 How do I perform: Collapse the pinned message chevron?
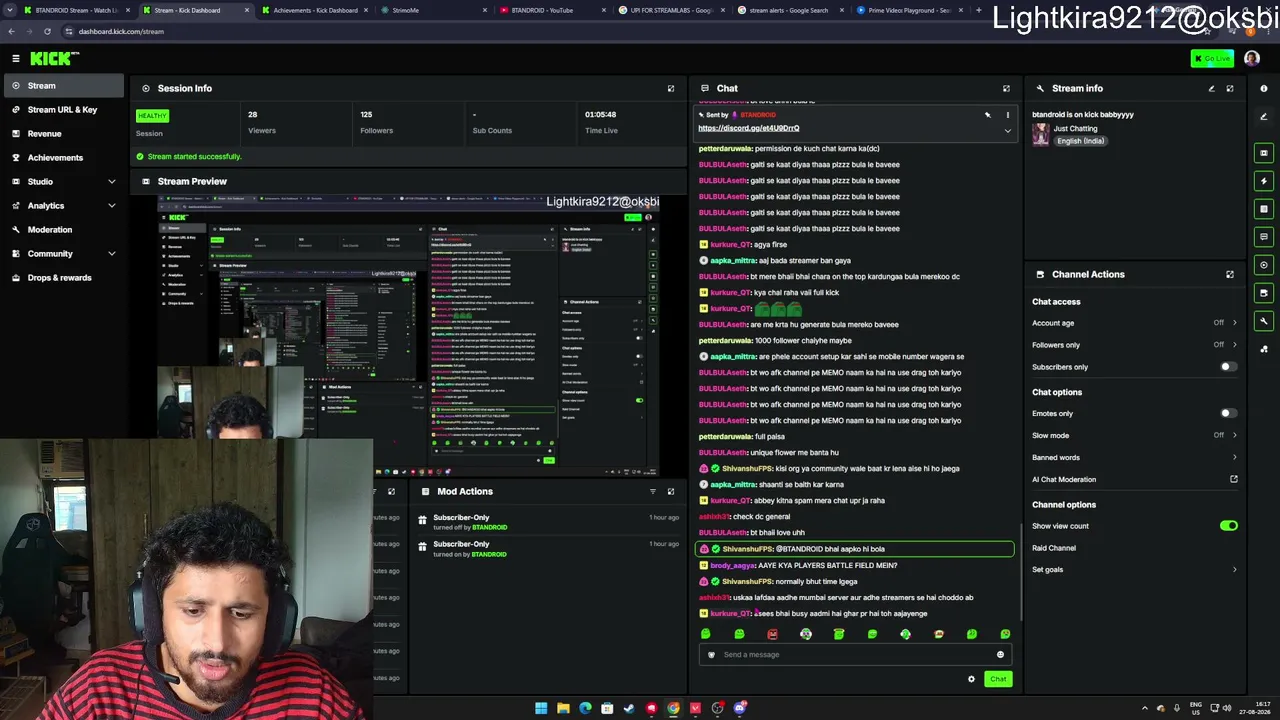(1007, 131)
